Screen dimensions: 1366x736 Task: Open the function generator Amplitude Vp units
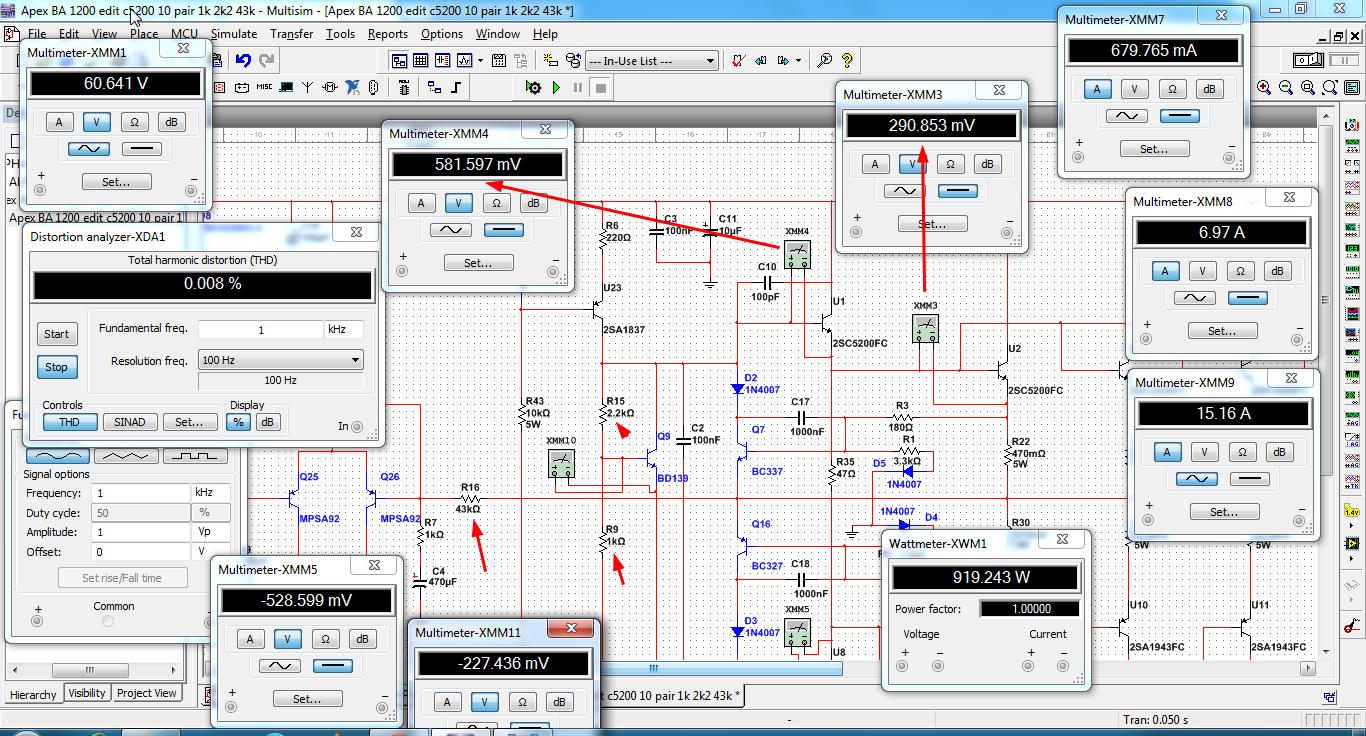click(209, 532)
